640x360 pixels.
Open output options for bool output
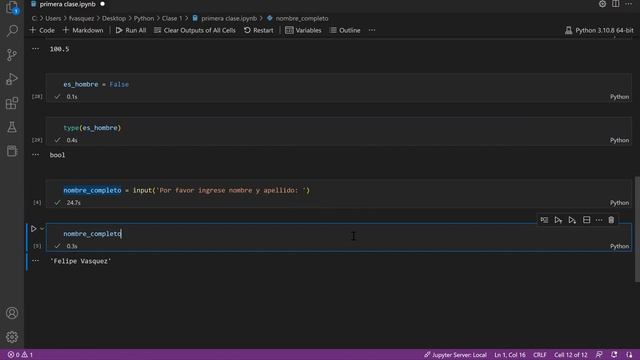tap(36, 155)
